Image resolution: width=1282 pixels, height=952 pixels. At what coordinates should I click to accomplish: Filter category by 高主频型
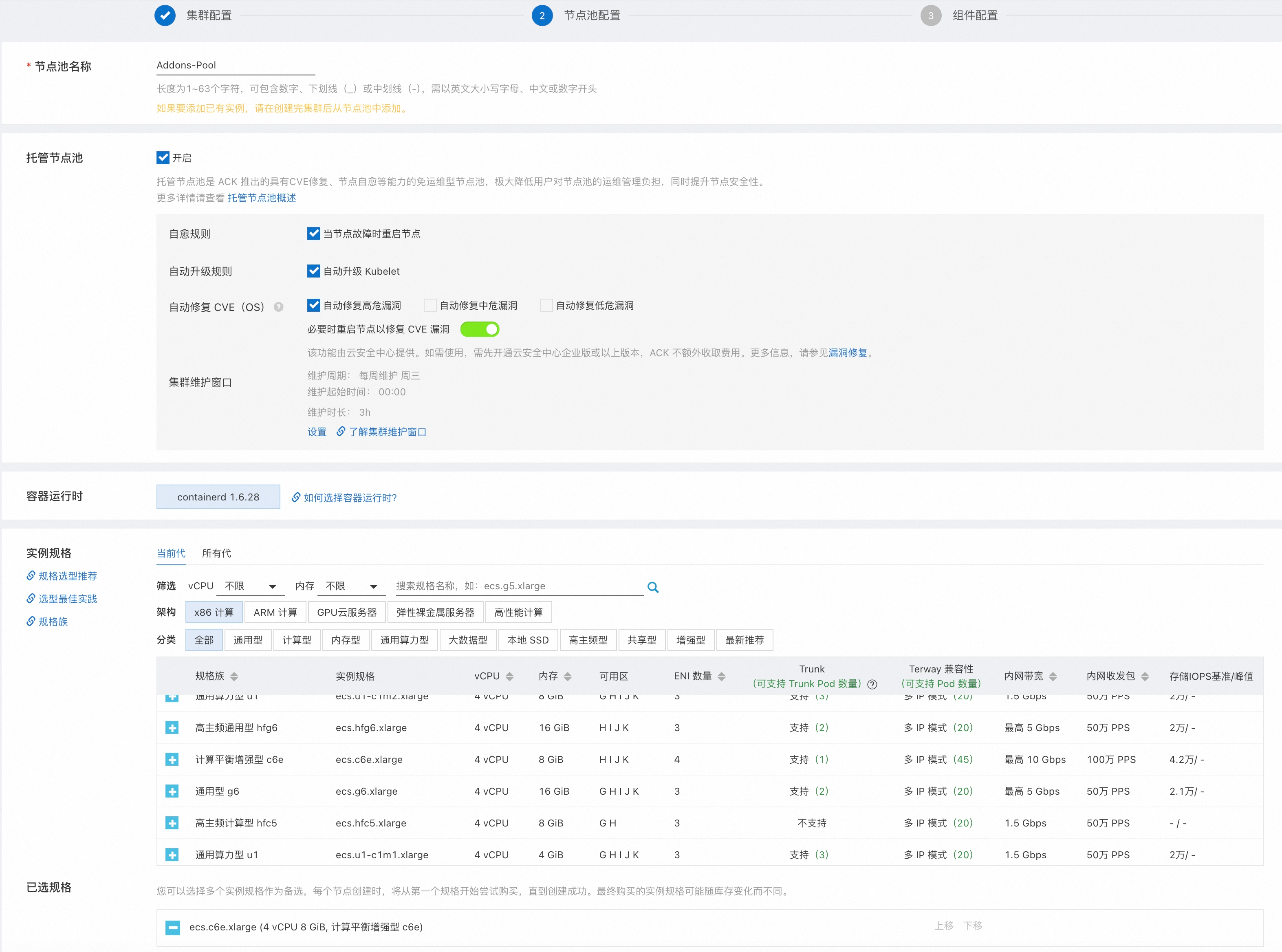click(x=588, y=640)
